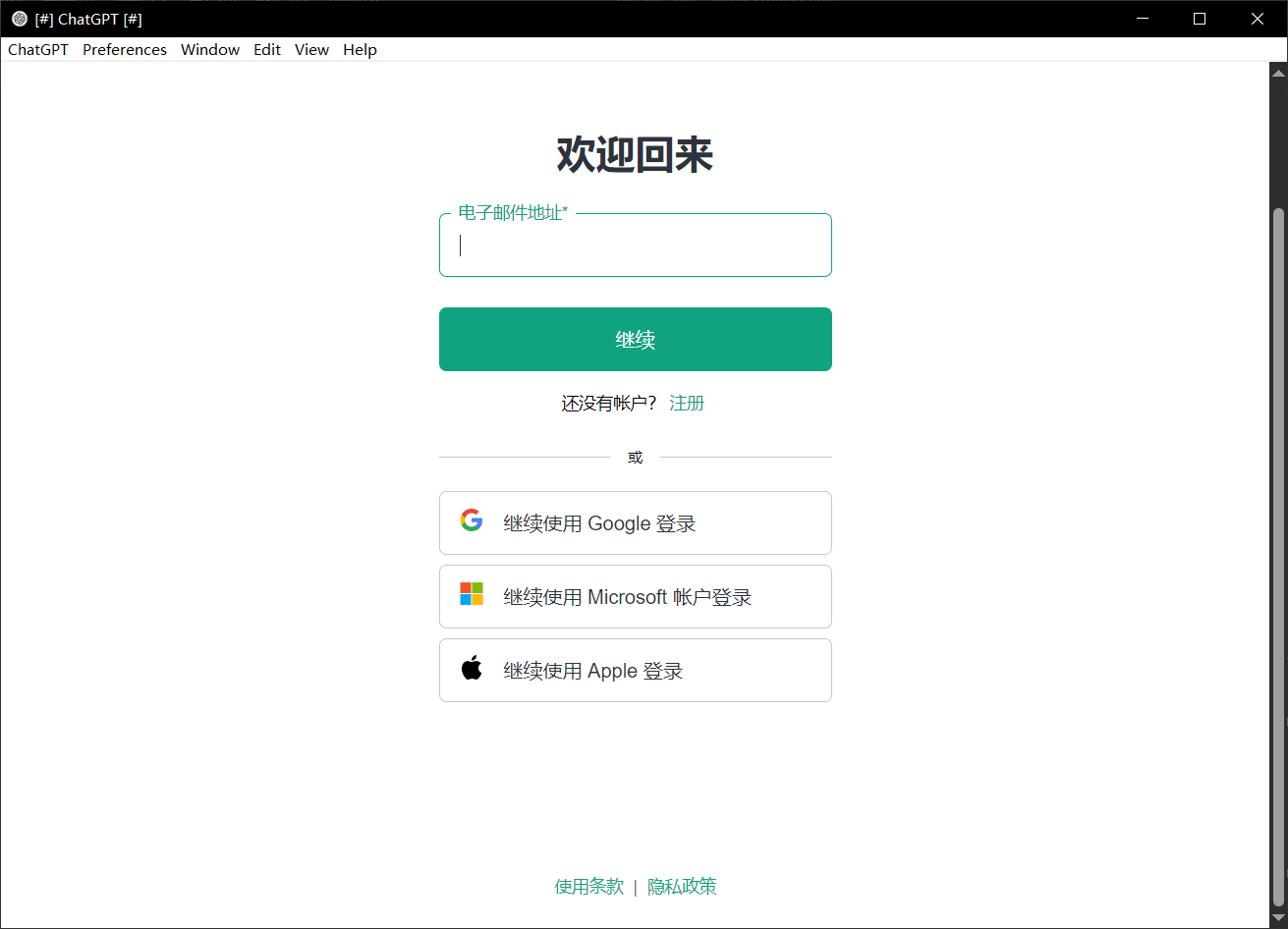
Task: Open the Preferences menu
Action: point(125,50)
